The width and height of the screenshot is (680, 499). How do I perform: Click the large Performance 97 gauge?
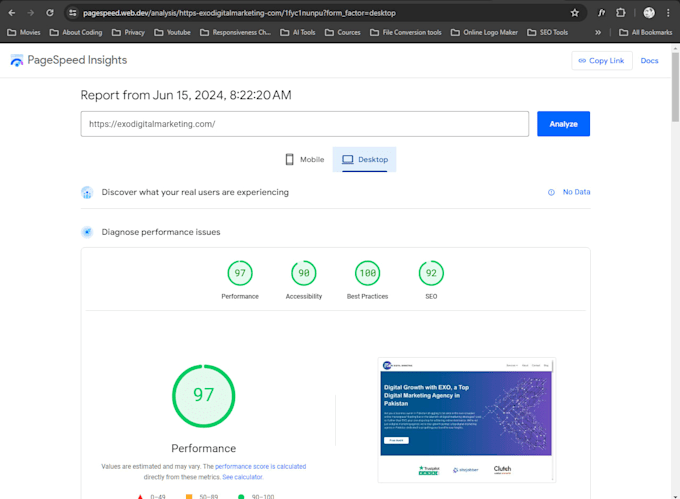tap(203, 396)
